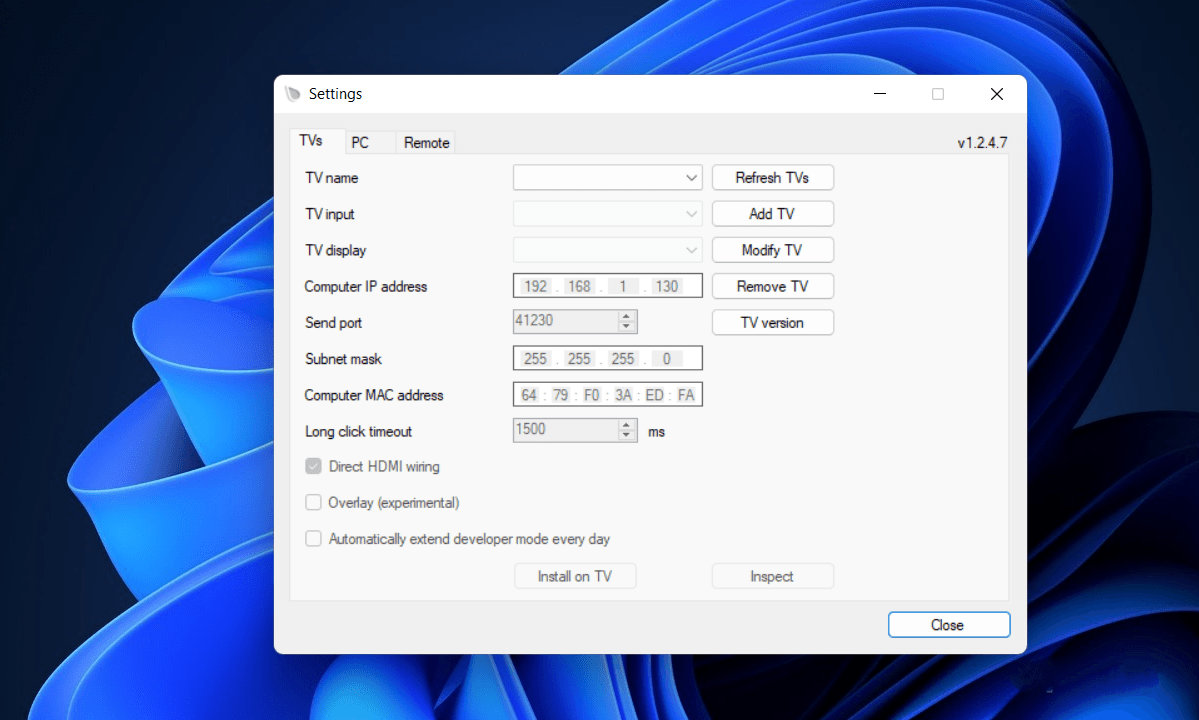Click the Subnet mask field
1199x720 pixels.
[x=607, y=359]
